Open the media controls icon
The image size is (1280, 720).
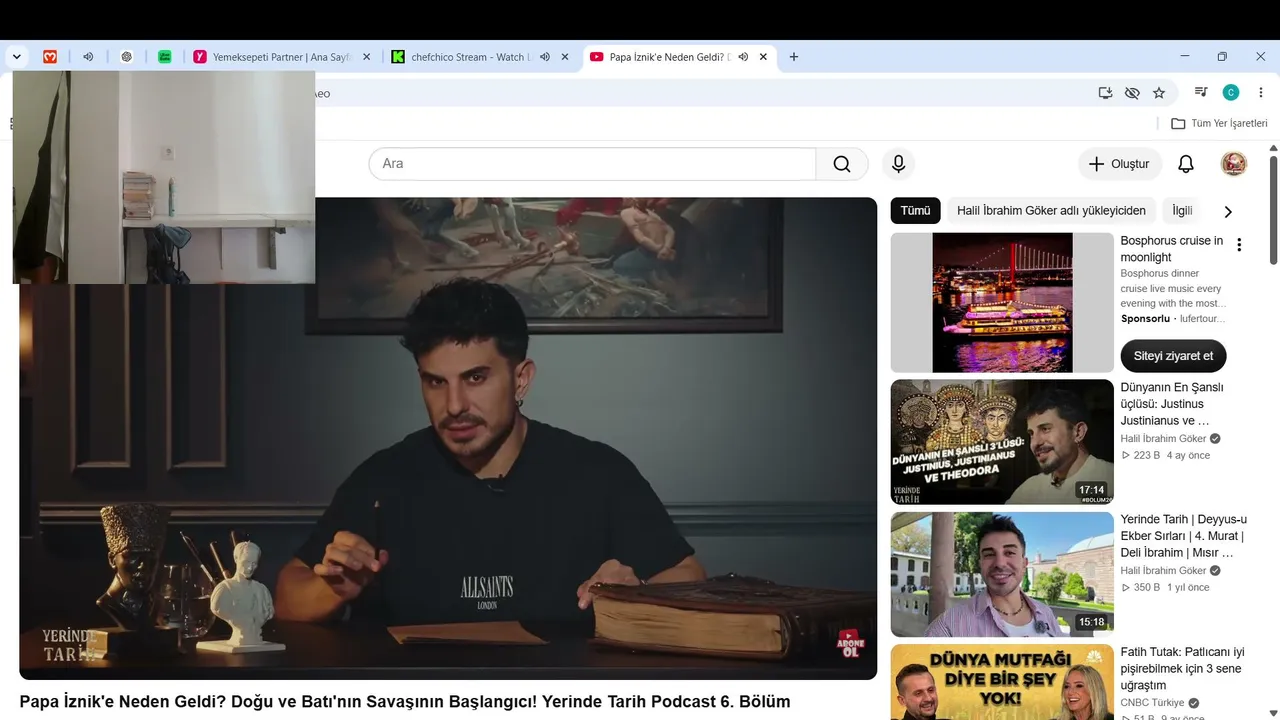[1201, 93]
